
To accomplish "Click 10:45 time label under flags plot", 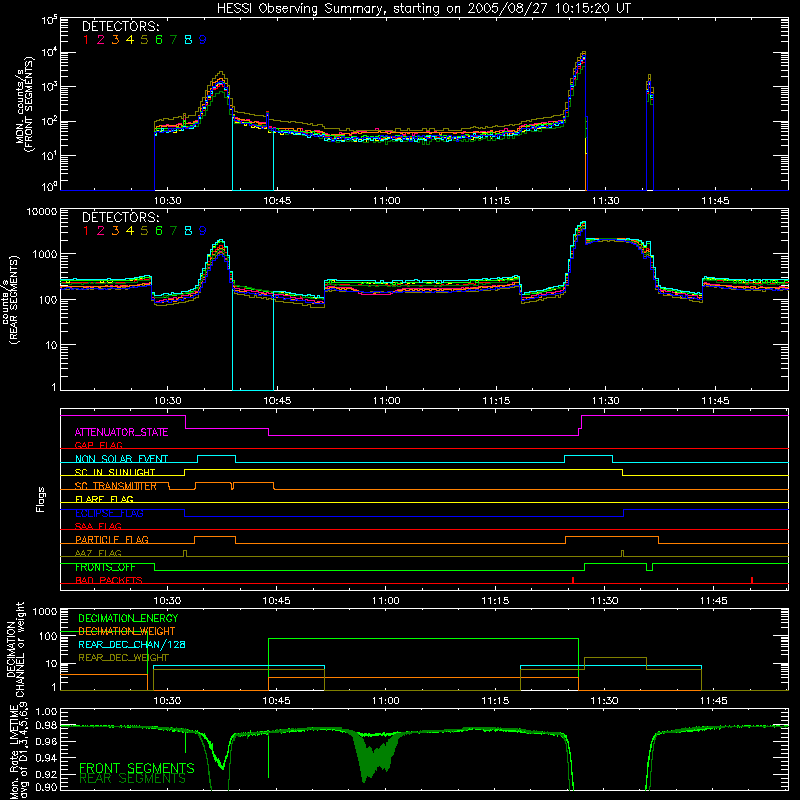I will pos(277,601).
